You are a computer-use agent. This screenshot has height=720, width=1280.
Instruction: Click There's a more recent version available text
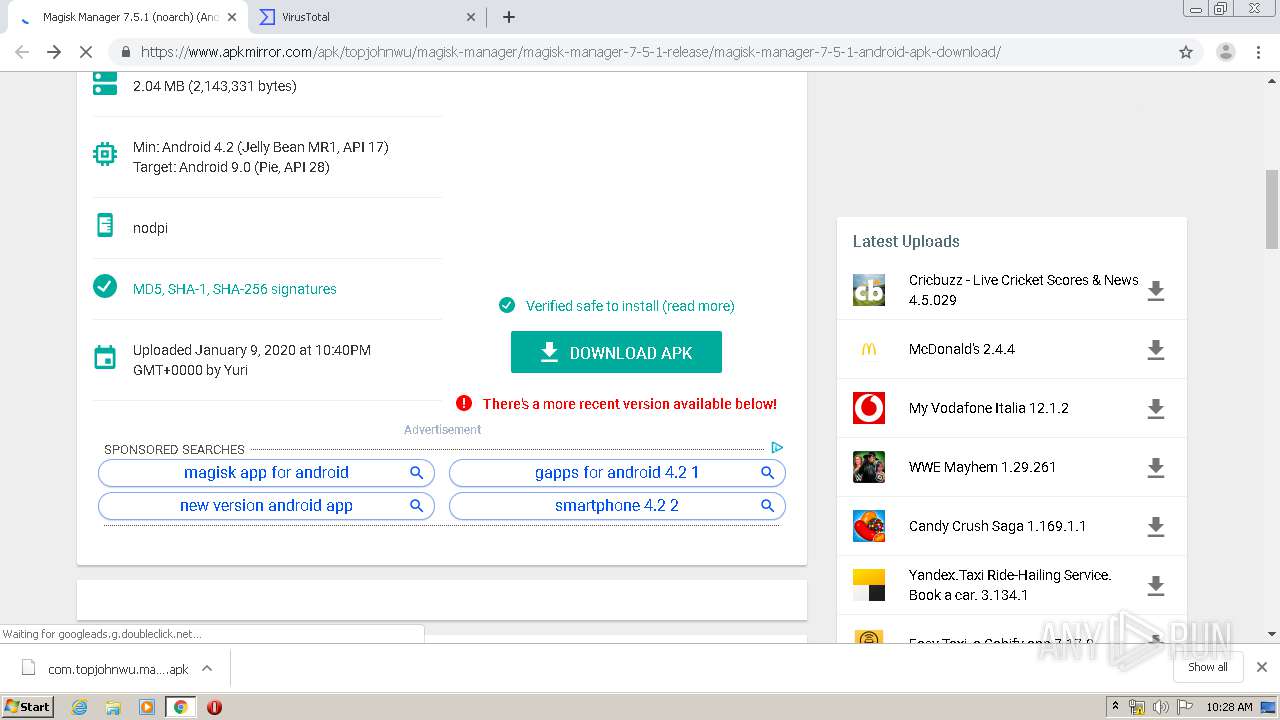pos(630,404)
